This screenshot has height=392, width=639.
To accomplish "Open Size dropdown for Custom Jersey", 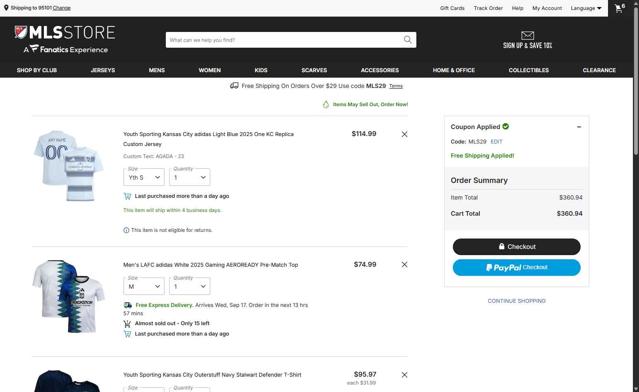I will coord(144,177).
